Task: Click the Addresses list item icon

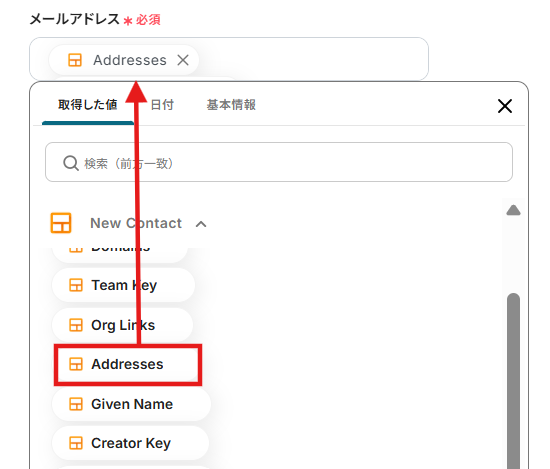Action: 76,364
